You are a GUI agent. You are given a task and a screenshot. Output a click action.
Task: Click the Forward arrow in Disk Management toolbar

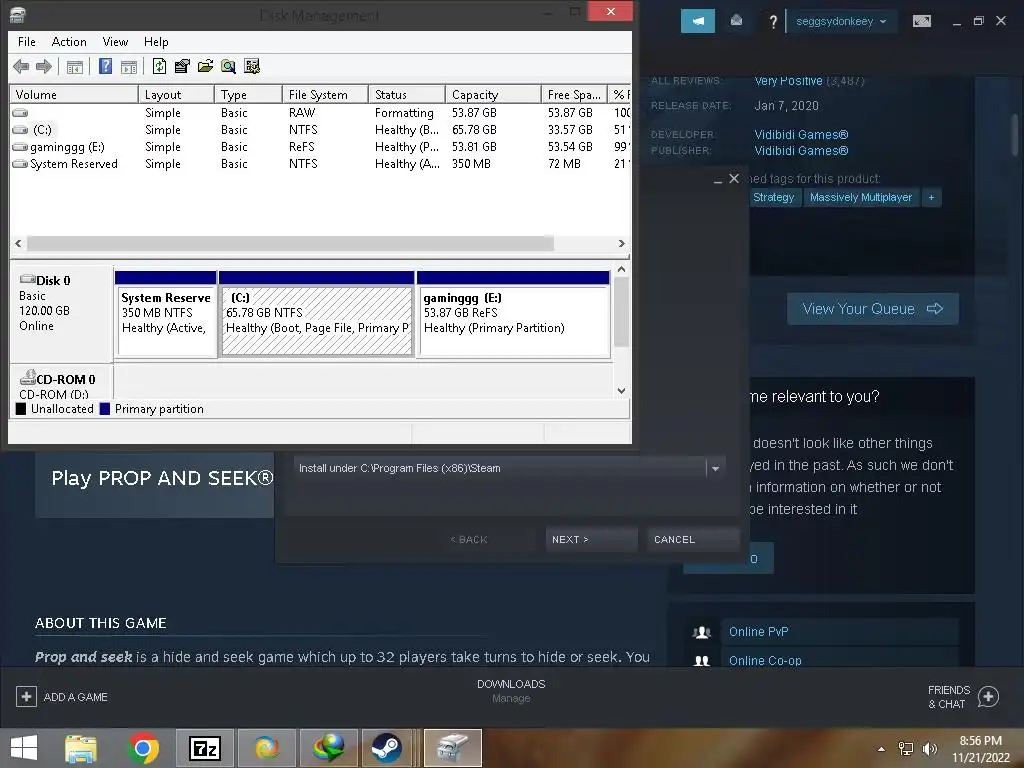pyautogui.click(x=44, y=66)
